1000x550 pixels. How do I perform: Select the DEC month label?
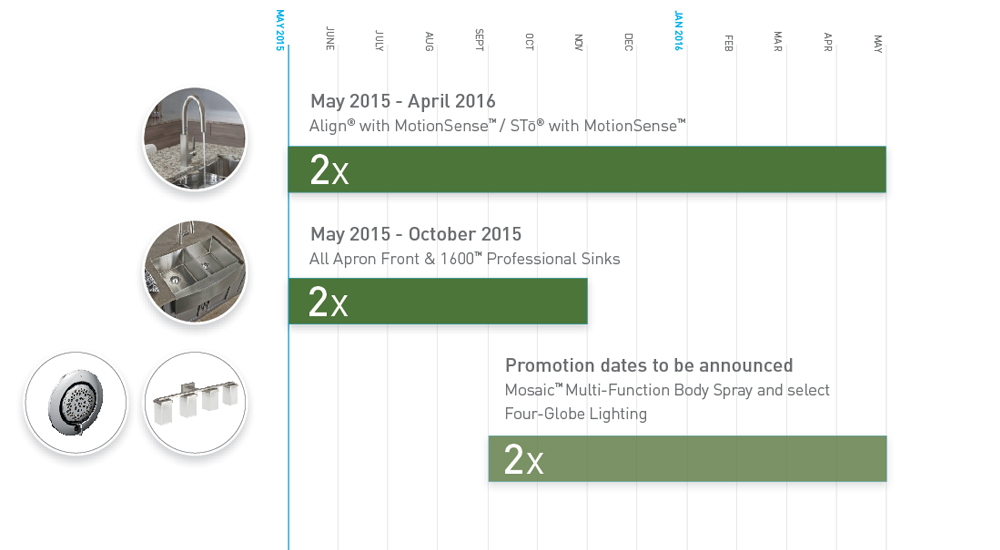(628, 42)
